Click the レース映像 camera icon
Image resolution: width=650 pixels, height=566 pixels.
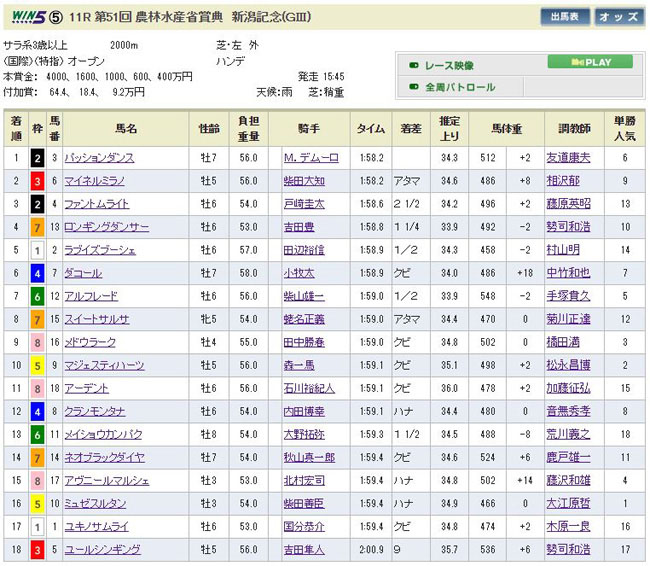[412, 65]
